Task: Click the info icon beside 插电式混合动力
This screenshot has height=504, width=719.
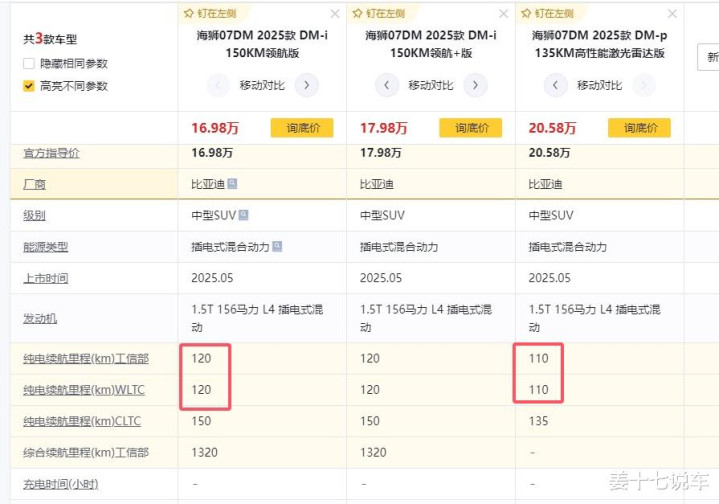Action: click(277, 246)
